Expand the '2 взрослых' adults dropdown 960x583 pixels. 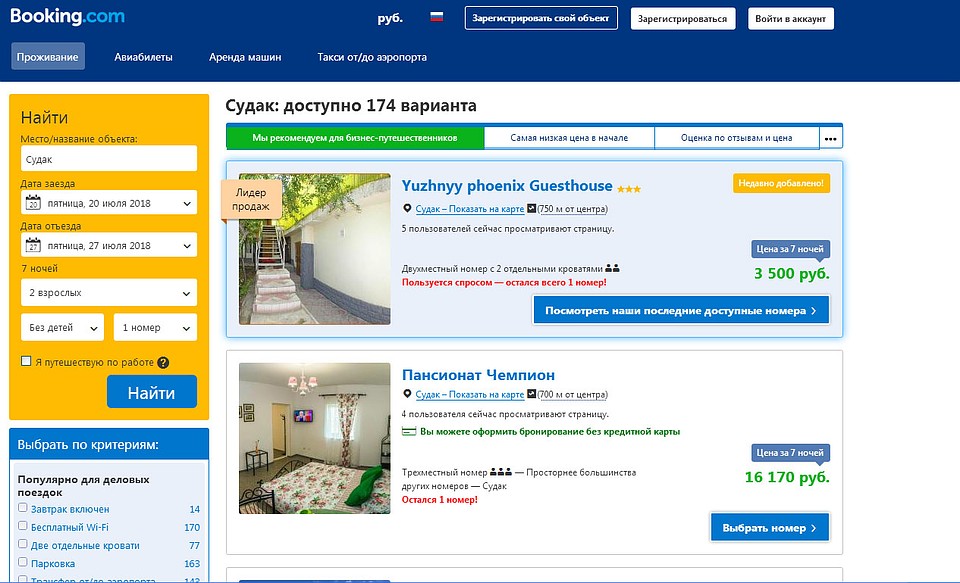[x=109, y=293]
